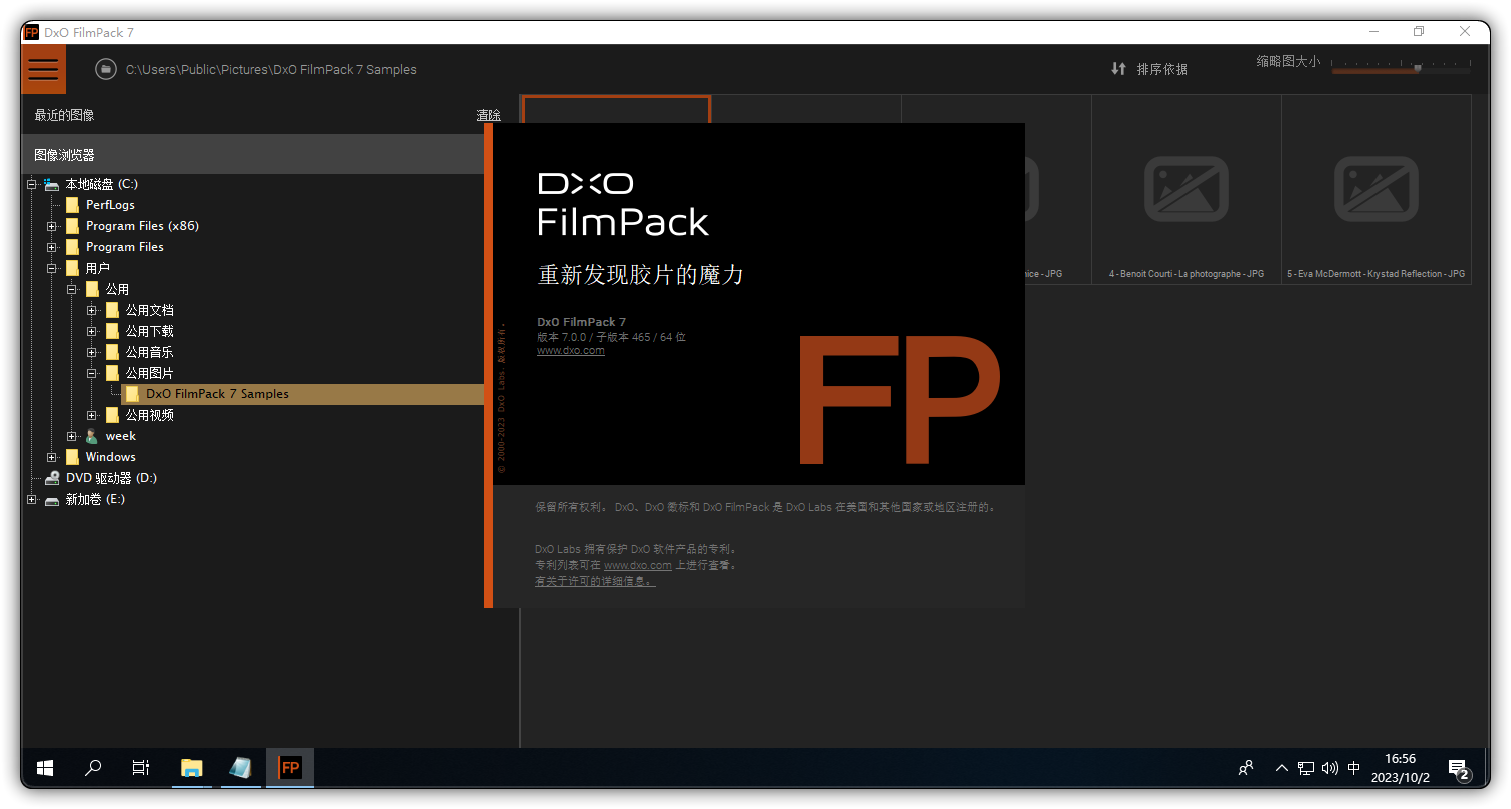Select the PerfLogs folder
1511x809 pixels.
point(110,205)
